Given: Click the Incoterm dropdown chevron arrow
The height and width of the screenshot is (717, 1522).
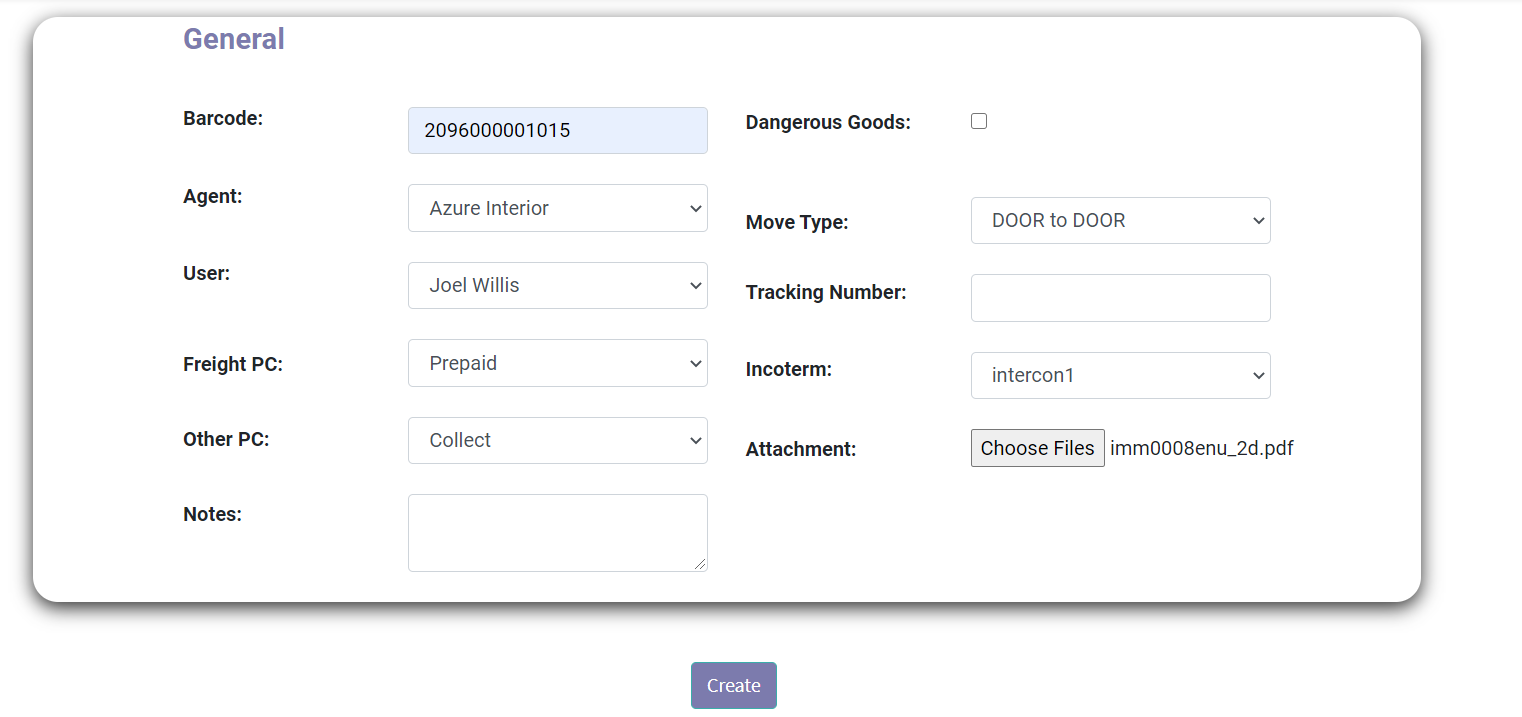Looking at the screenshot, I should tap(1259, 376).
